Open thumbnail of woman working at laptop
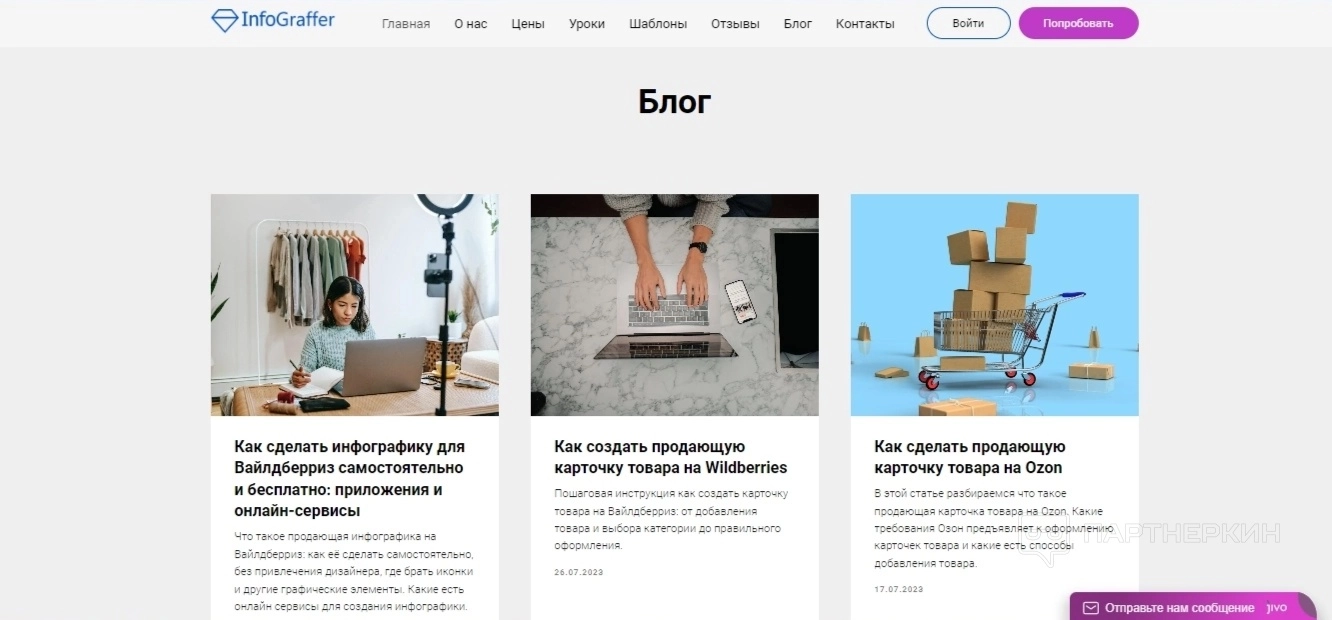The image size is (1332, 620). 355,305
